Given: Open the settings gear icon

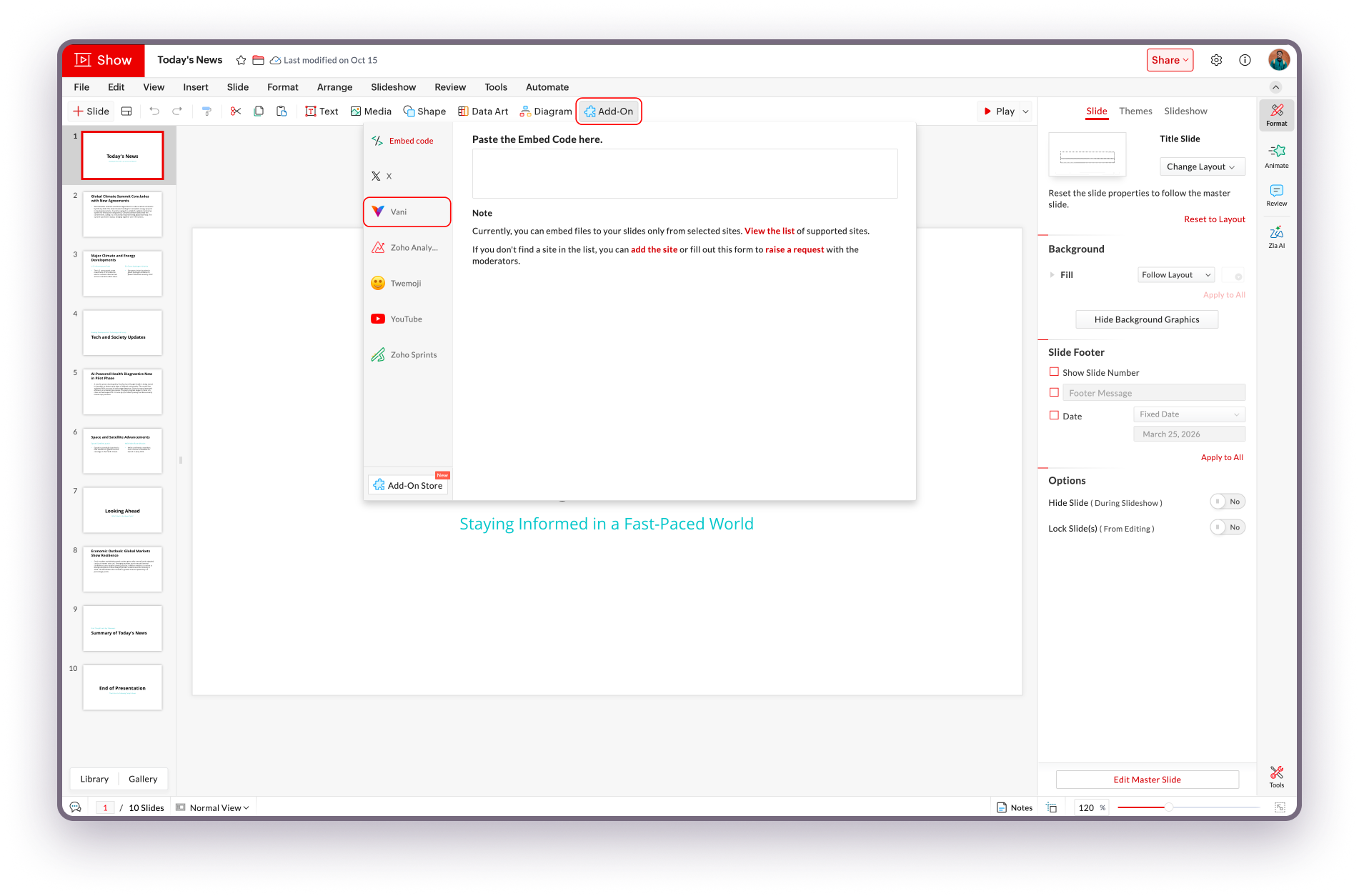Looking at the screenshot, I should (1216, 60).
